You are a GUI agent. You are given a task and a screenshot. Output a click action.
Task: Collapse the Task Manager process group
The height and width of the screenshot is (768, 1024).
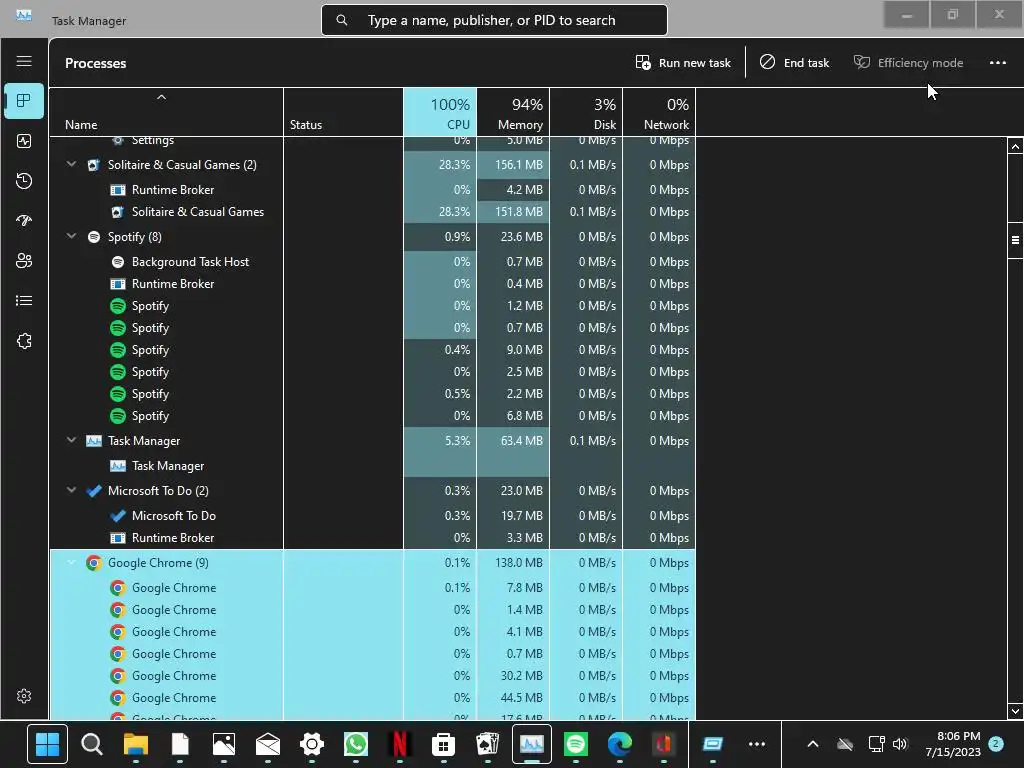tap(71, 440)
